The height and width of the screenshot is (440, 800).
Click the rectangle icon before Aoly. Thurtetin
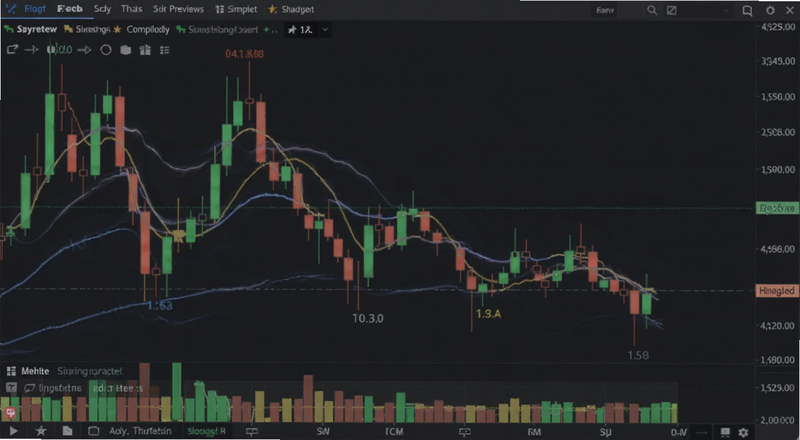coord(93,431)
